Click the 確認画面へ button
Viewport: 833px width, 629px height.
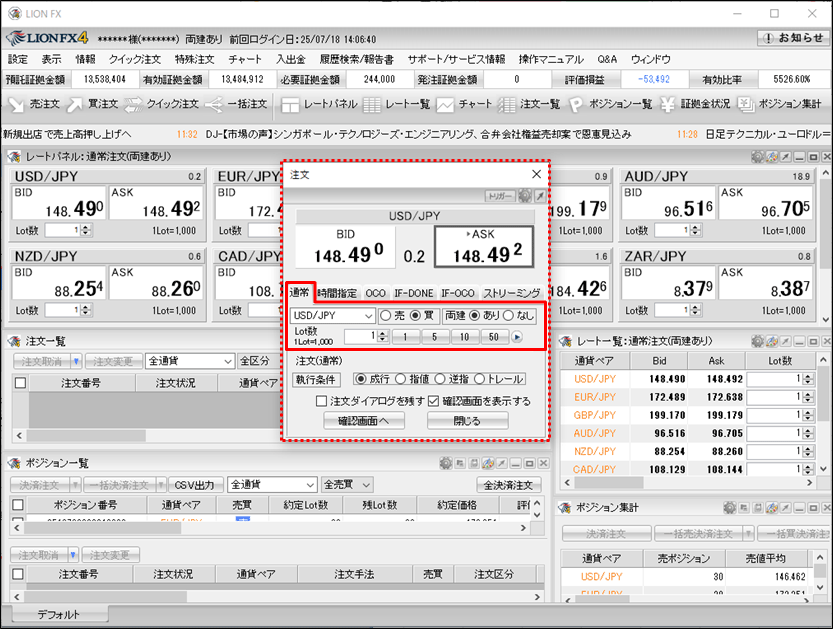click(363, 421)
